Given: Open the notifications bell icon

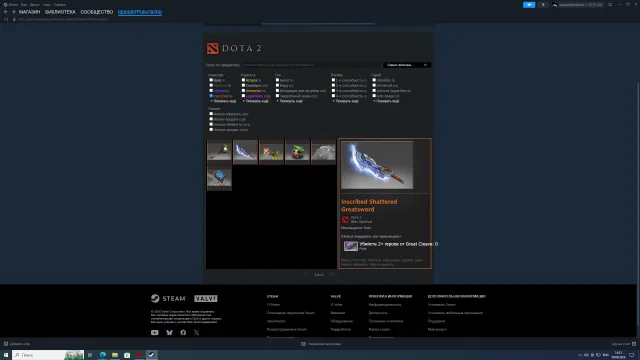Looking at the screenshot, I should tap(543, 5).
